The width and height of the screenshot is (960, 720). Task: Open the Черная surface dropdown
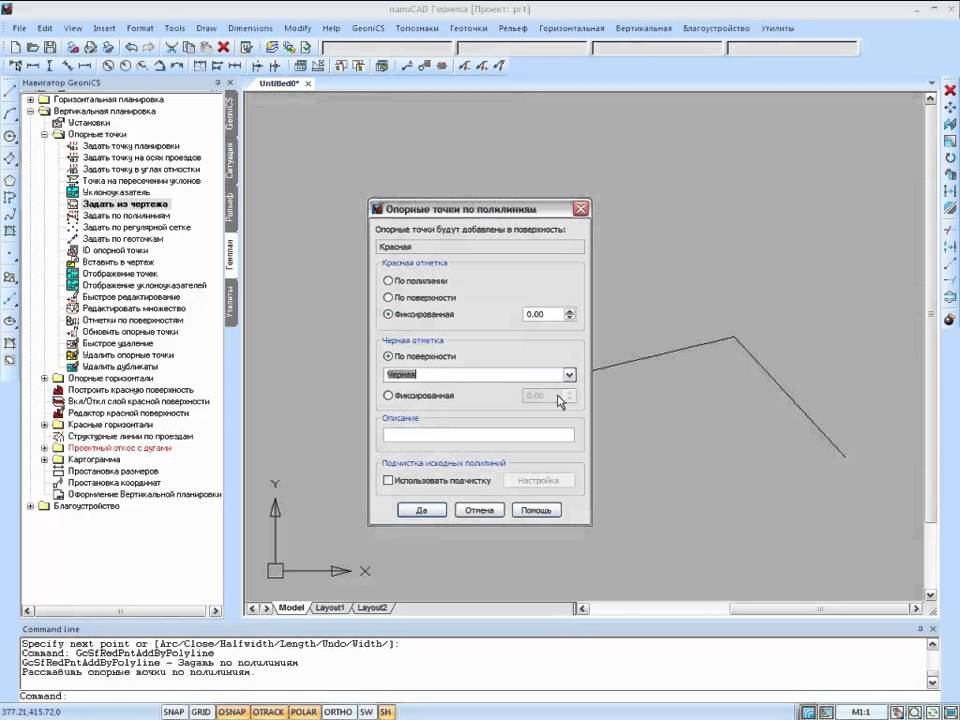[x=569, y=375]
